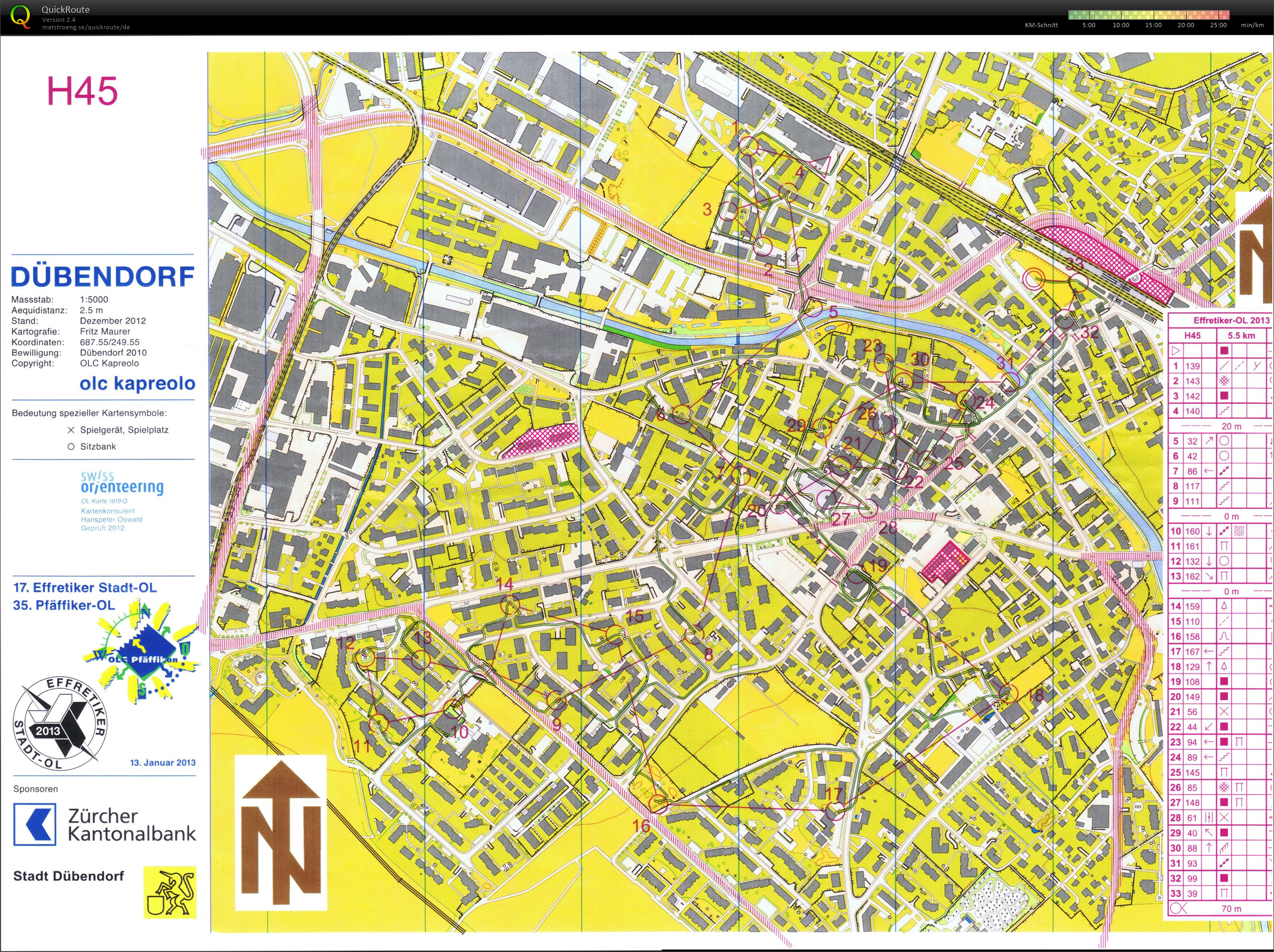
Task: Click the 15:00 mark on the pace legend
Action: click(x=1153, y=26)
